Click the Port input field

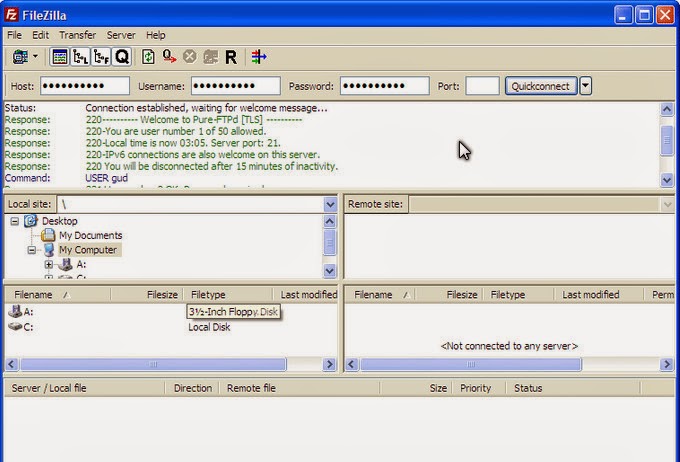[482, 86]
